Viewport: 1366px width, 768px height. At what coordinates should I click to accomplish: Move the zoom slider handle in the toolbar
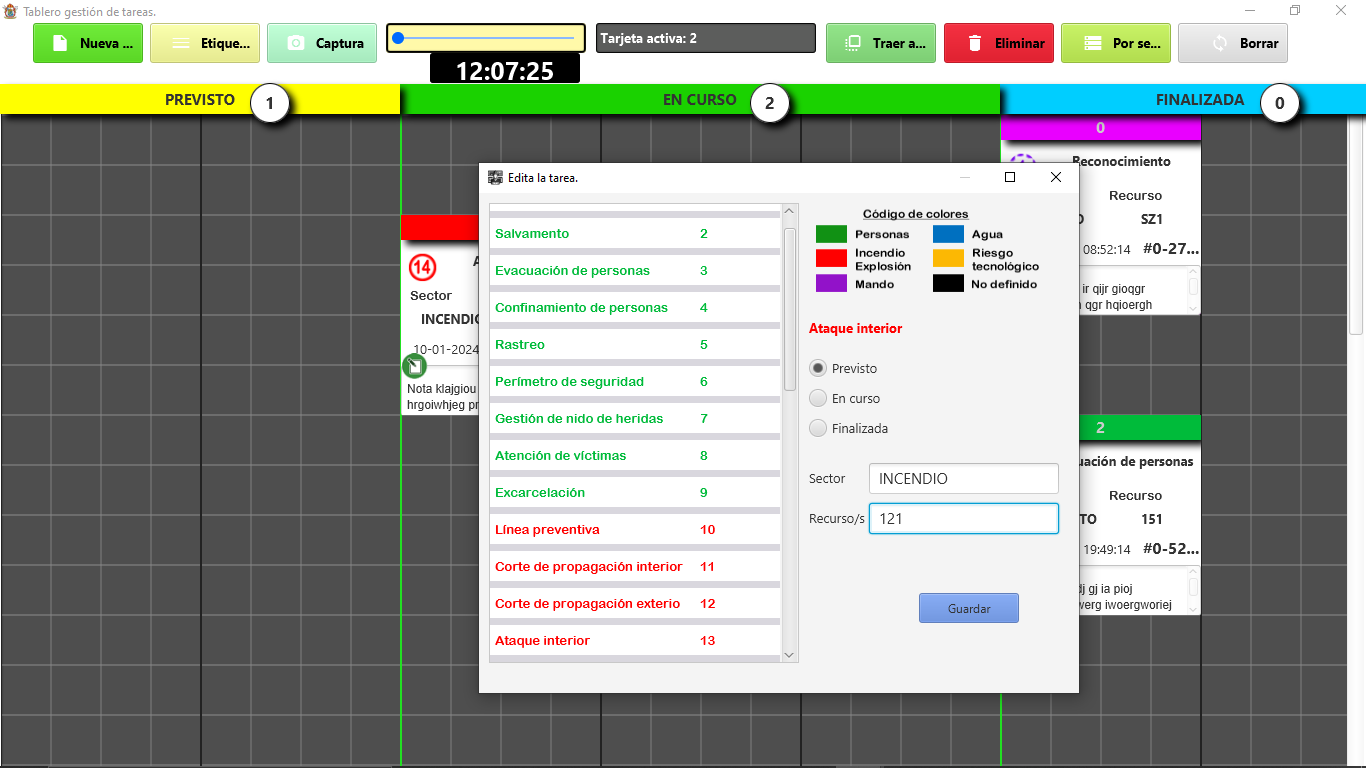coord(398,38)
